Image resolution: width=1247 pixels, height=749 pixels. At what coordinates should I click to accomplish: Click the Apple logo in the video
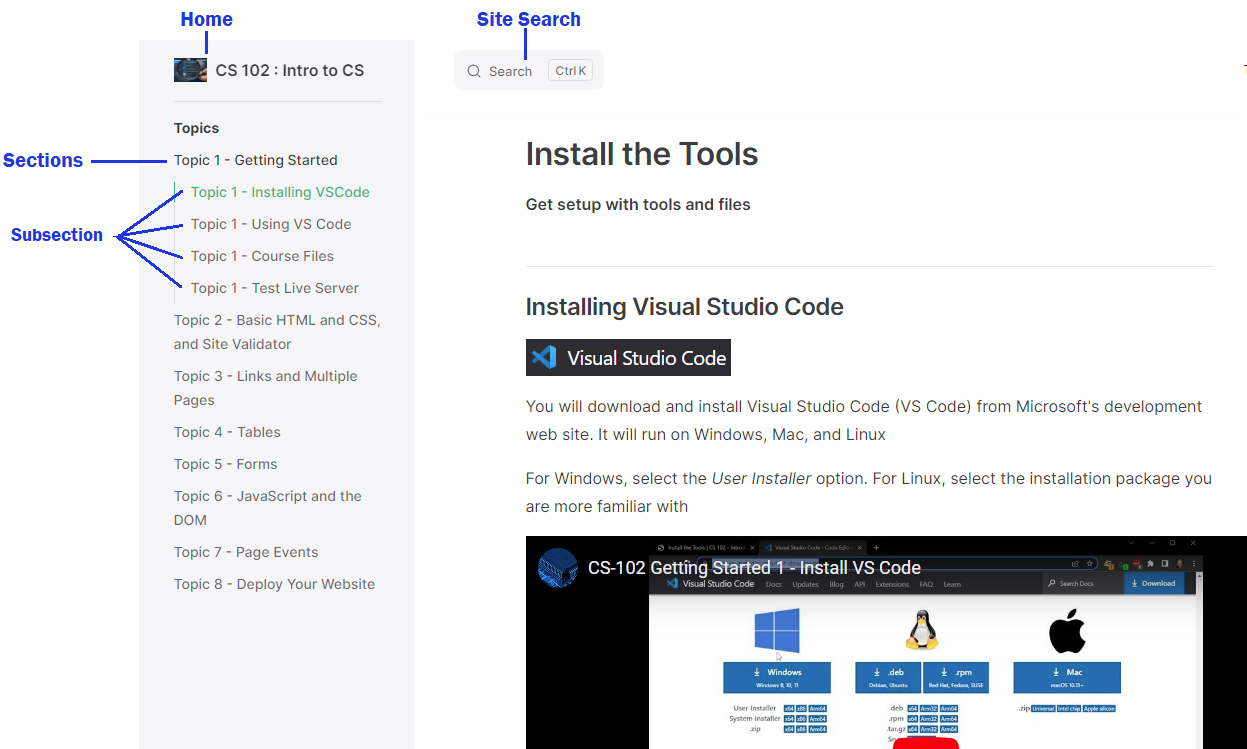[x=1067, y=631]
